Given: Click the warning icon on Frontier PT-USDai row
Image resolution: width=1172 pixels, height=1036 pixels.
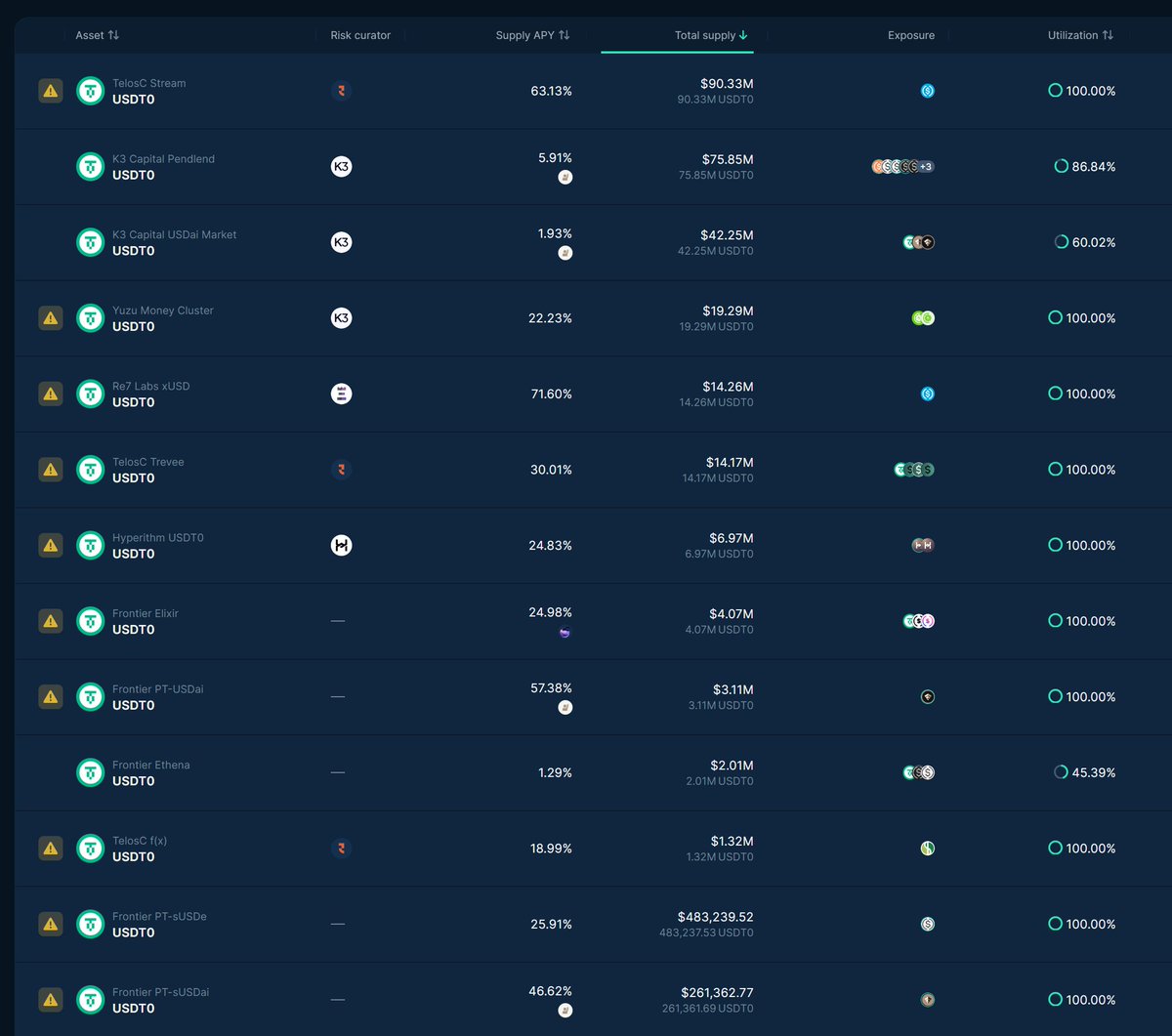Looking at the screenshot, I should [x=51, y=696].
